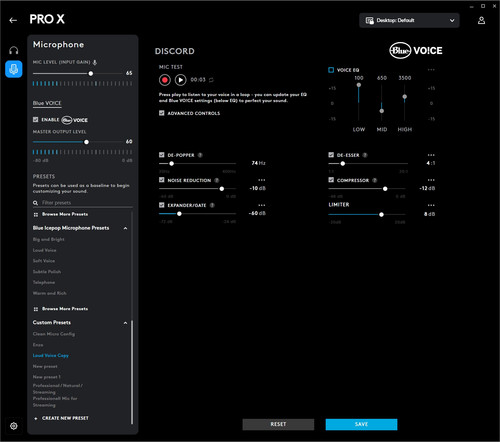Open the Limiter more-options dots
Screen dimensions: 500x442
[x=431, y=205]
